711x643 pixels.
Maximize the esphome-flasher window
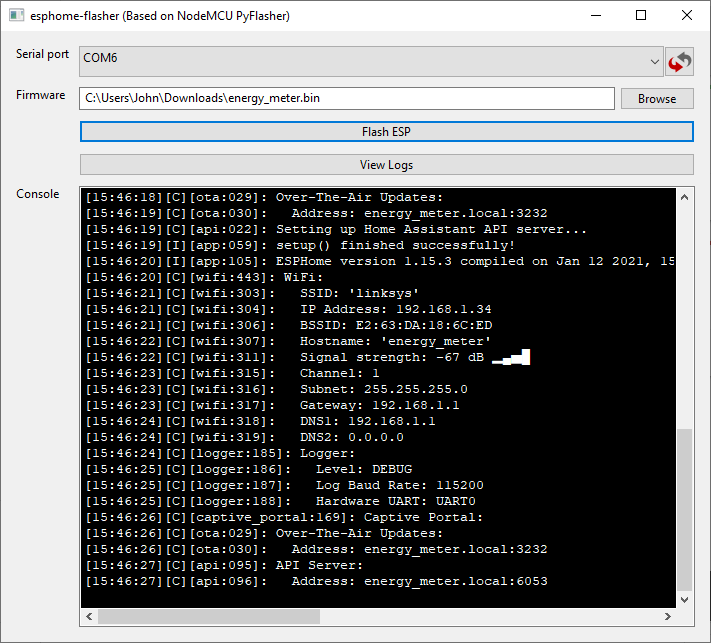[641, 15]
